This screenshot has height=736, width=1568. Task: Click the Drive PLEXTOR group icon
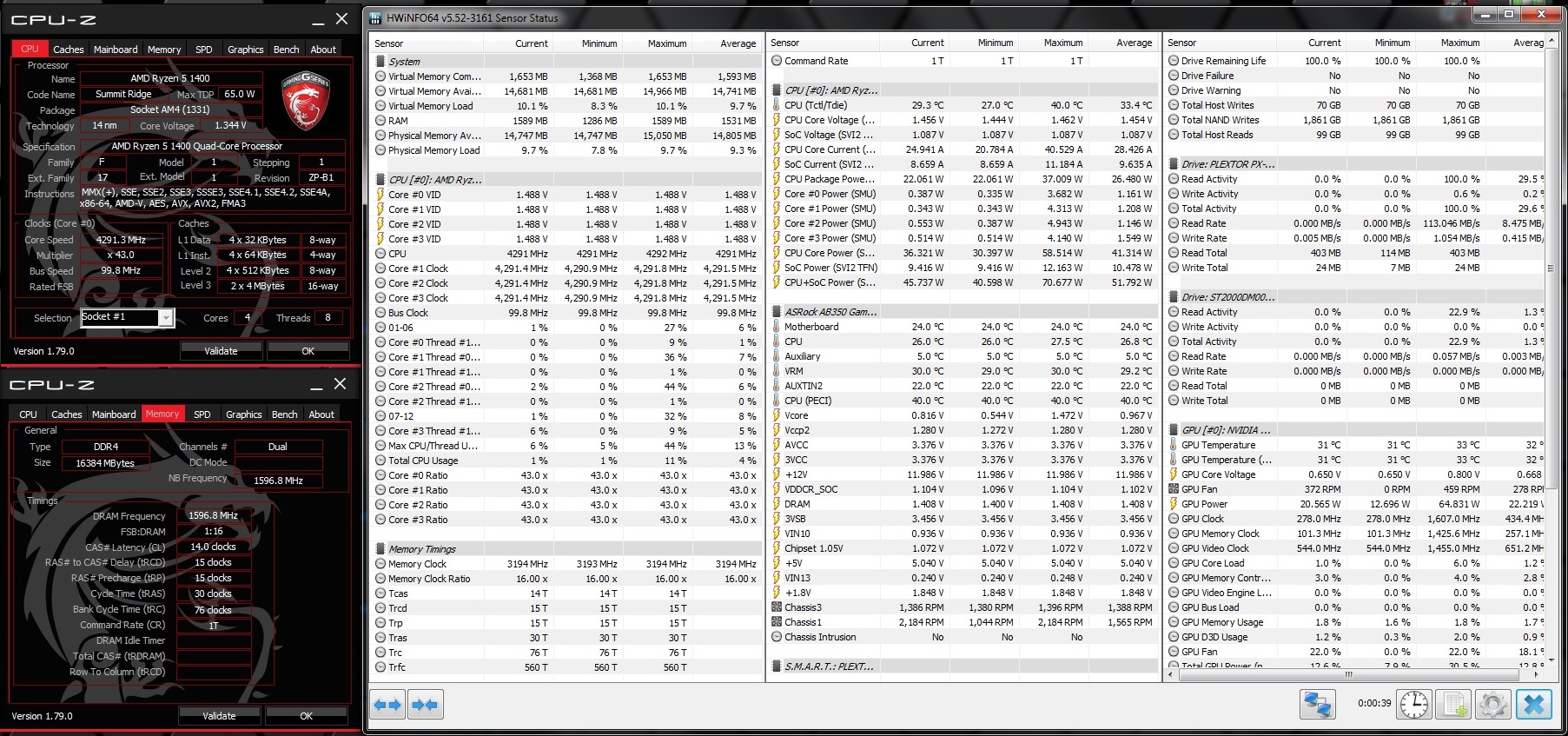point(1174,164)
